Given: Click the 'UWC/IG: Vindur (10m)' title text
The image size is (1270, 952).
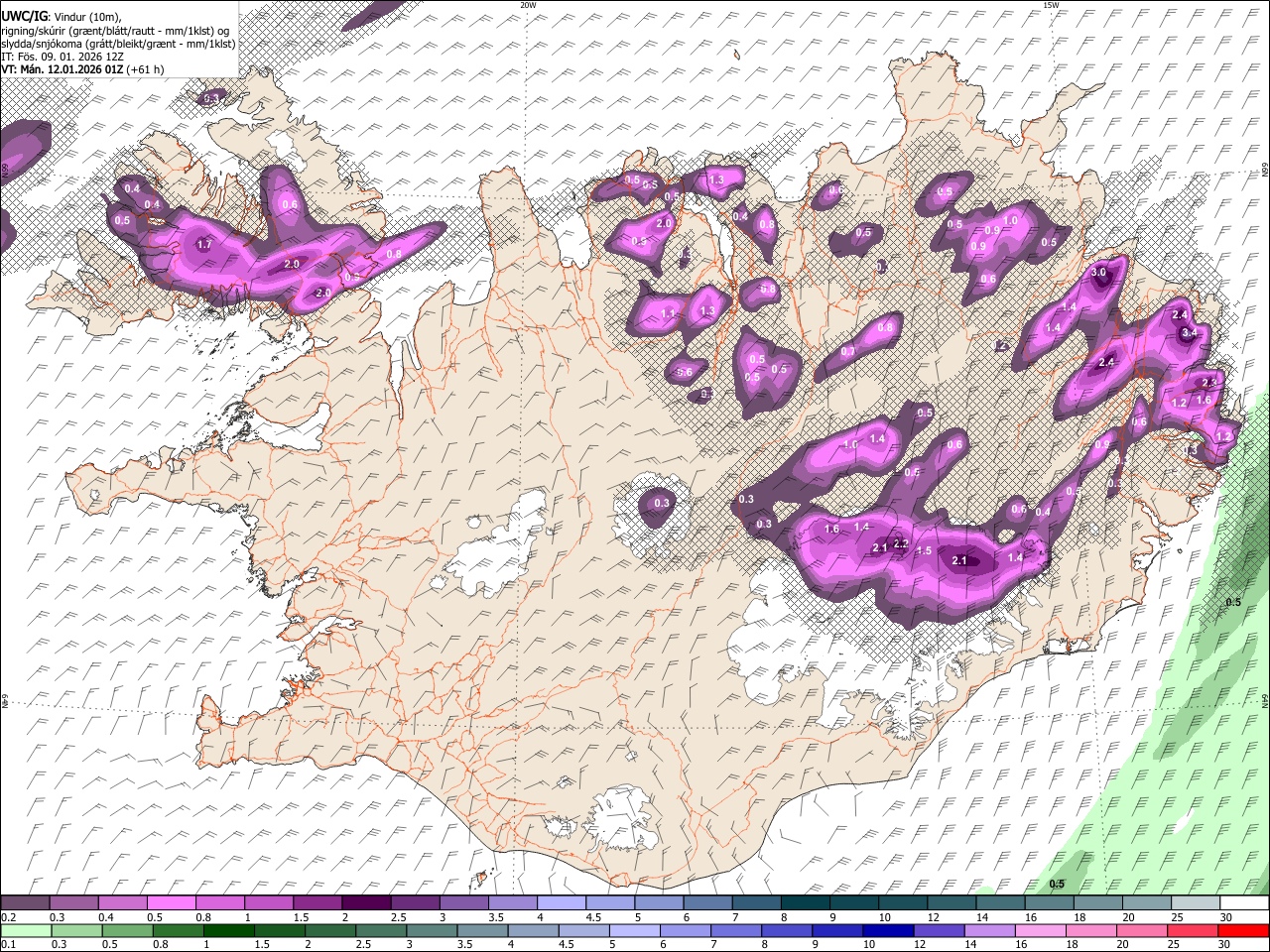Looking at the screenshot, I should (x=61, y=17).
